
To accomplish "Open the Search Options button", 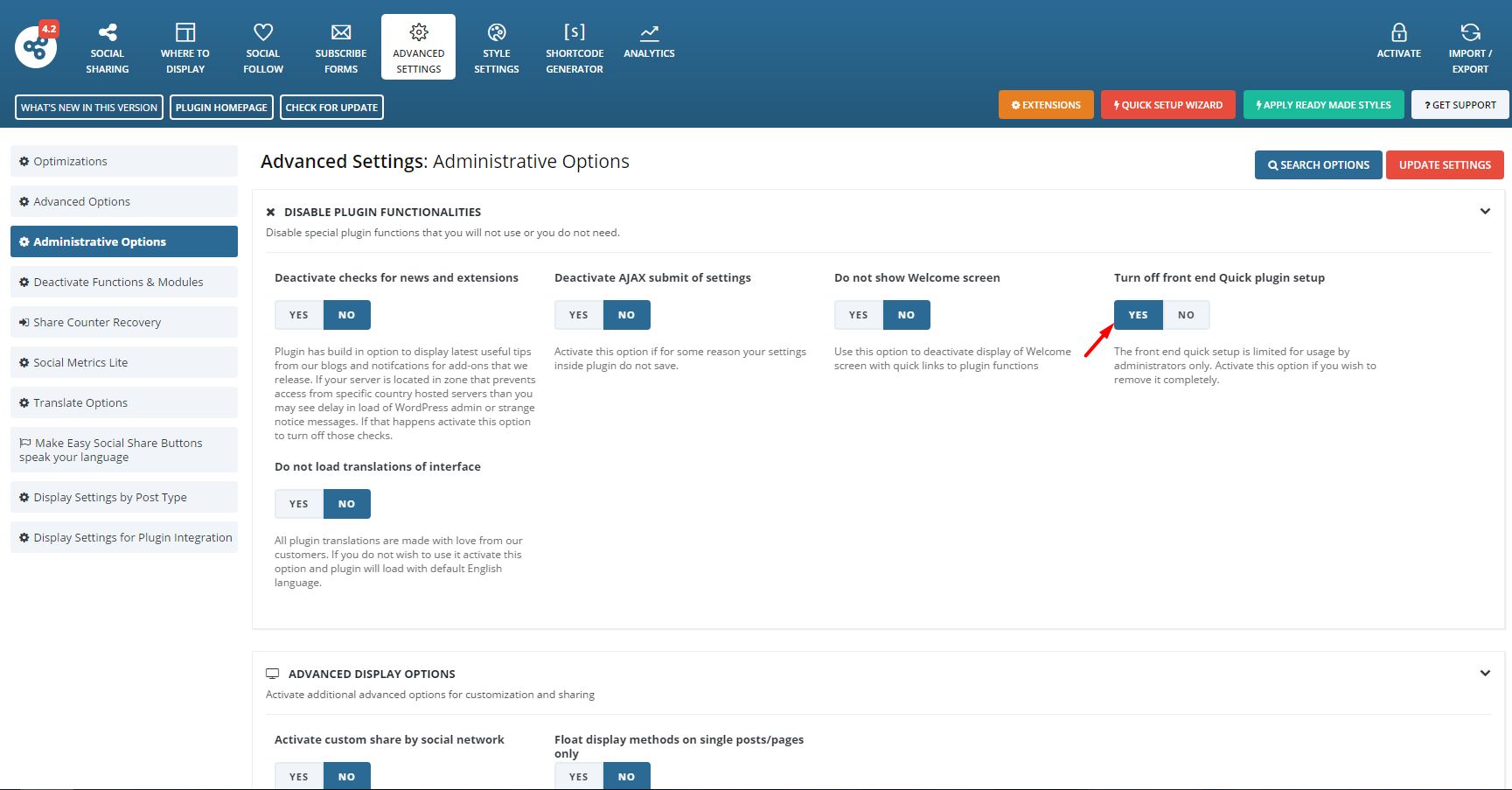I will (1318, 165).
